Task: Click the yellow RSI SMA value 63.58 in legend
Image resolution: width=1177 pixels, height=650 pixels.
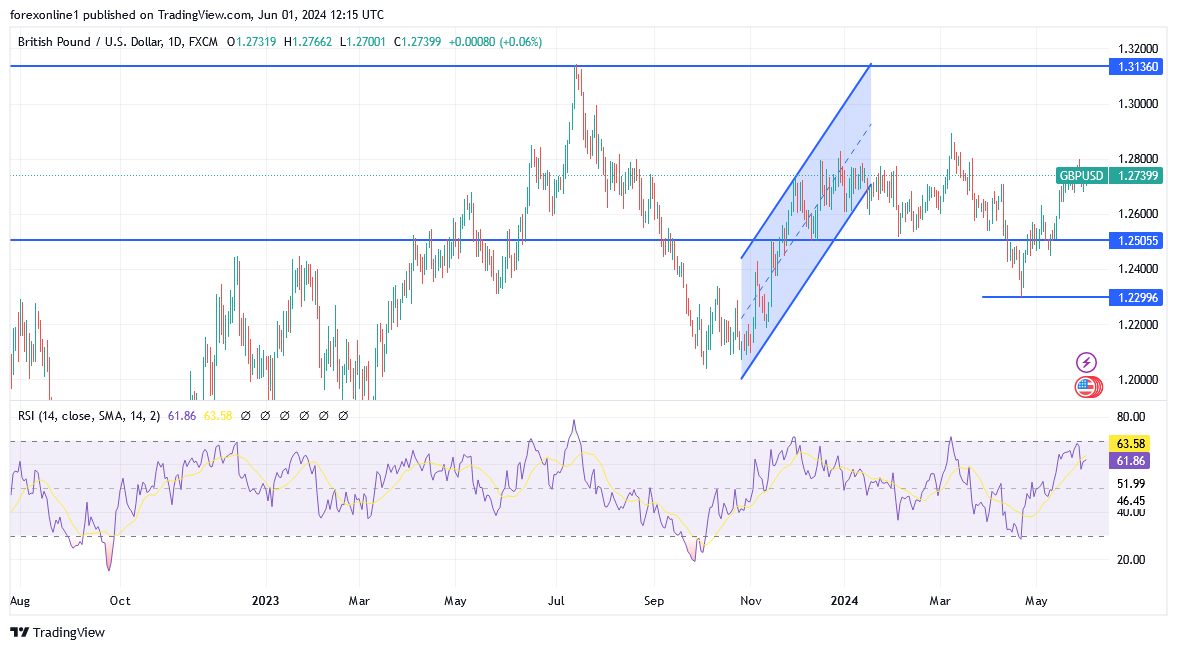Action: [x=218, y=416]
